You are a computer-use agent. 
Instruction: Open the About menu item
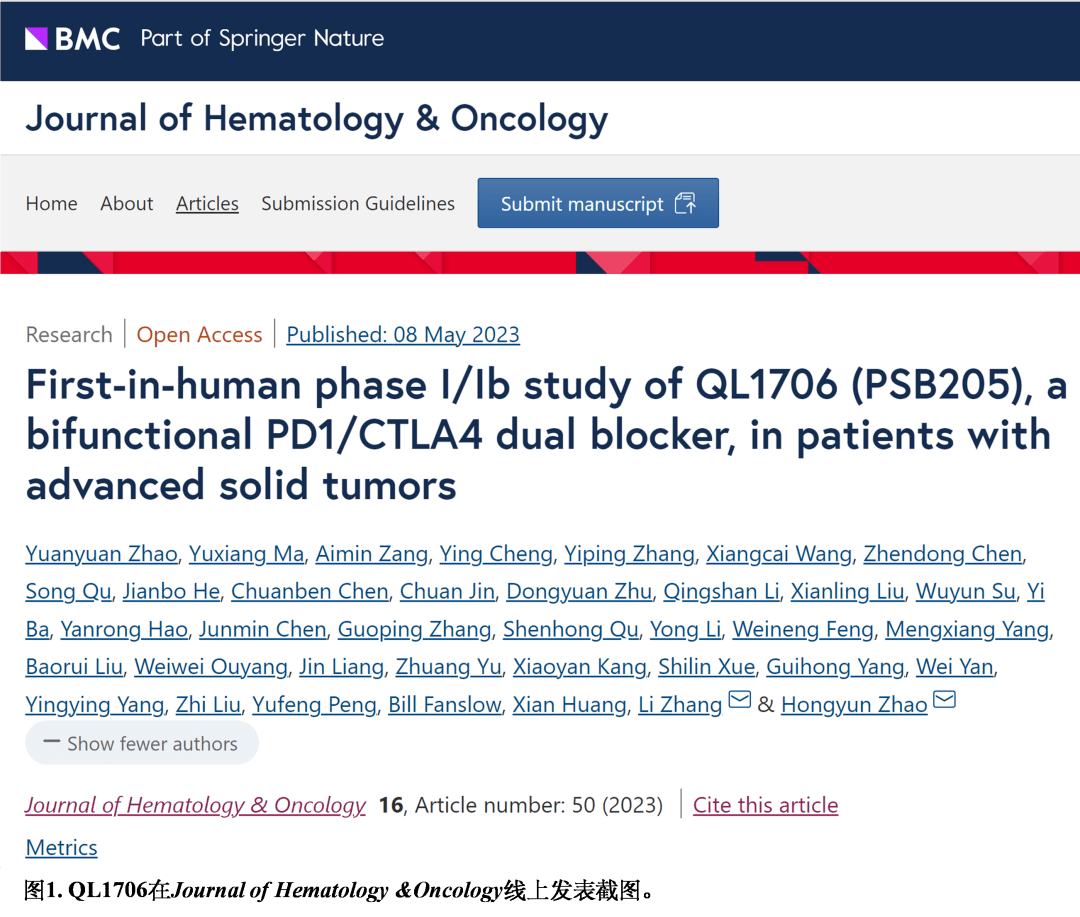[x=127, y=204]
